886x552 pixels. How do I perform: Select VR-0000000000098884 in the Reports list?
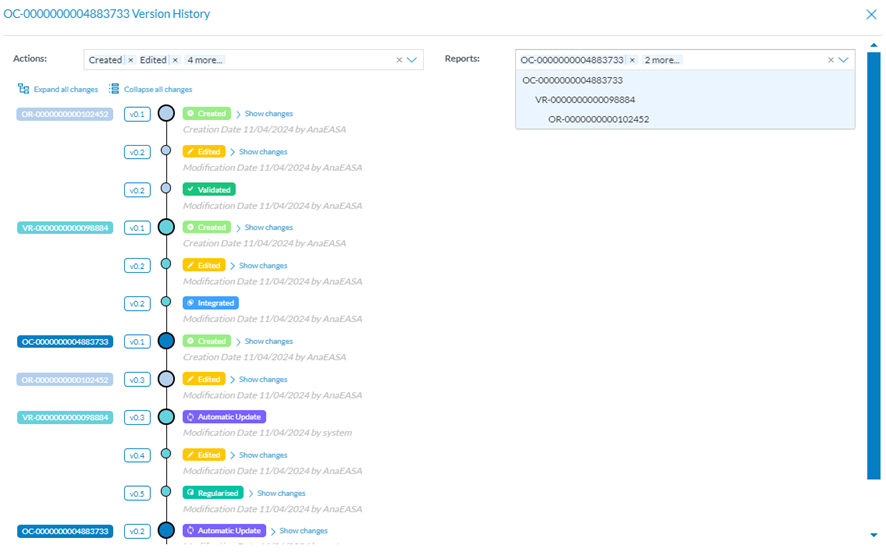pos(585,100)
